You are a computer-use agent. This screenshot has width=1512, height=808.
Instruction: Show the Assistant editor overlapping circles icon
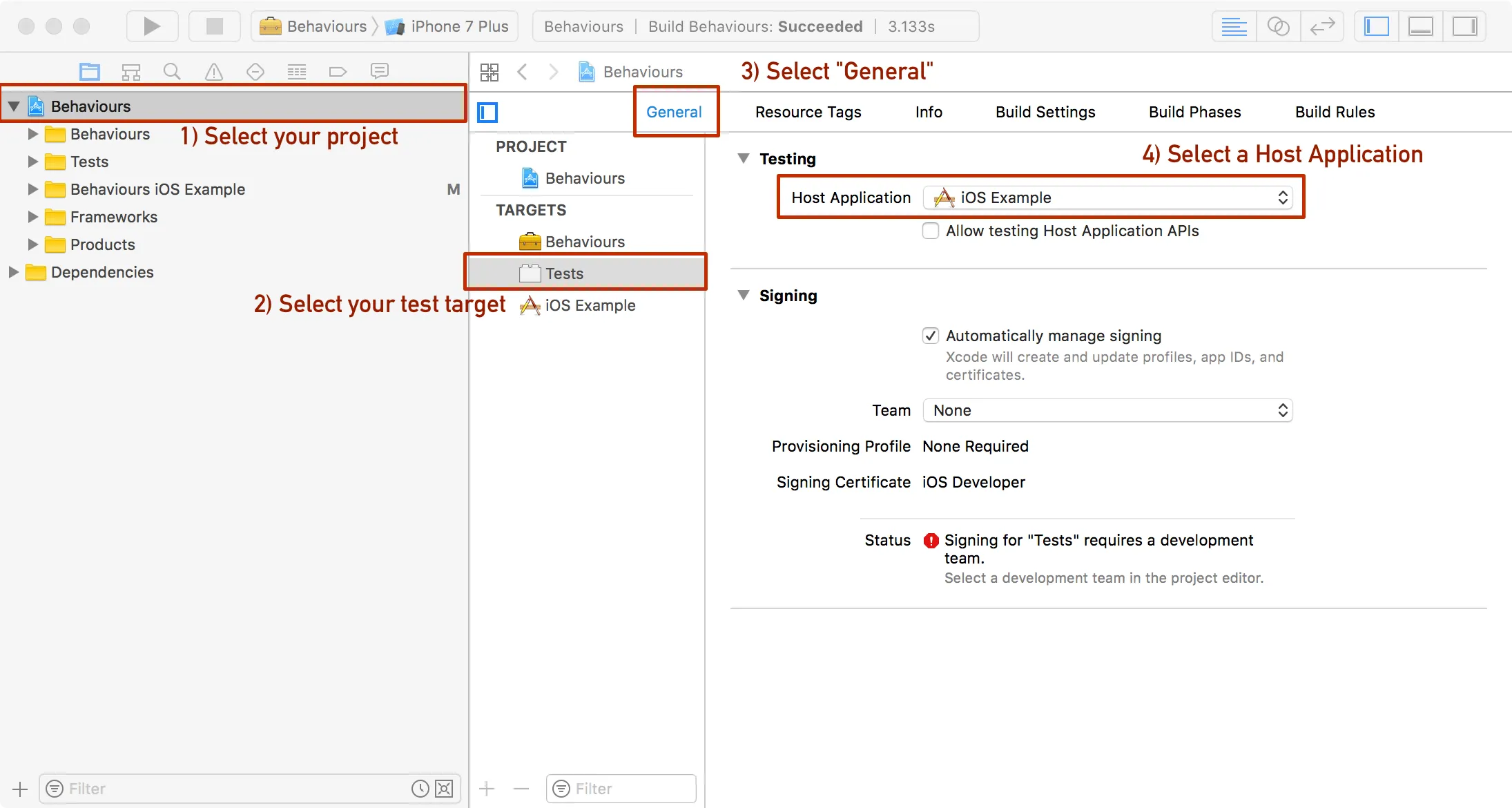[x=1278, y=26]
